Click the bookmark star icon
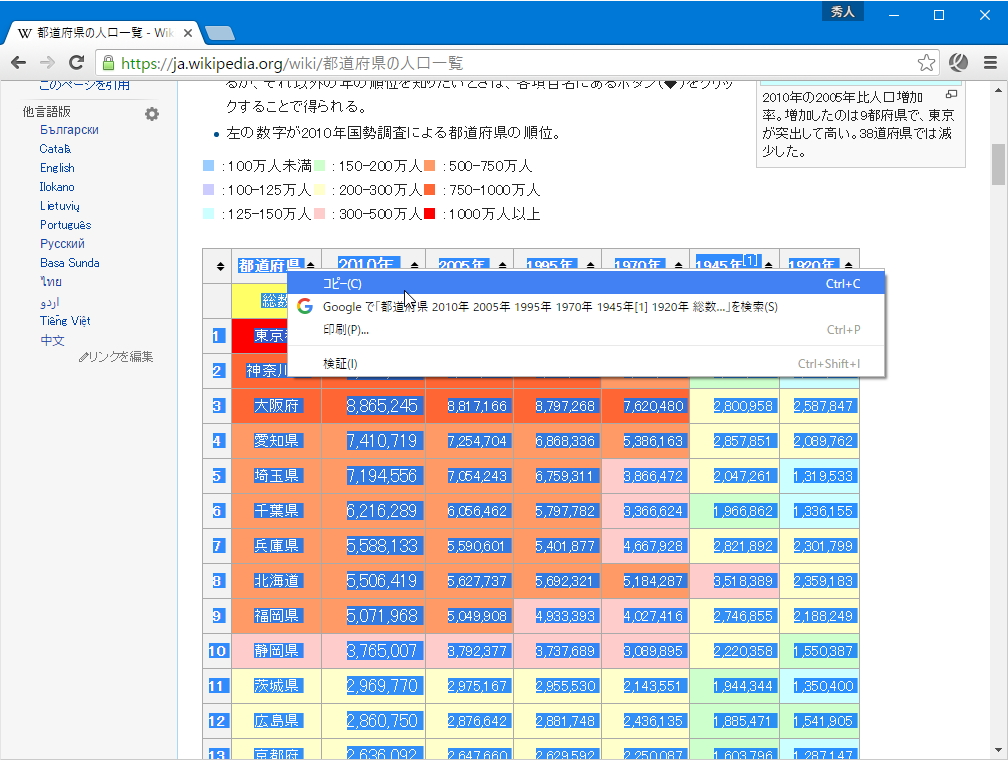 (926, 61)
